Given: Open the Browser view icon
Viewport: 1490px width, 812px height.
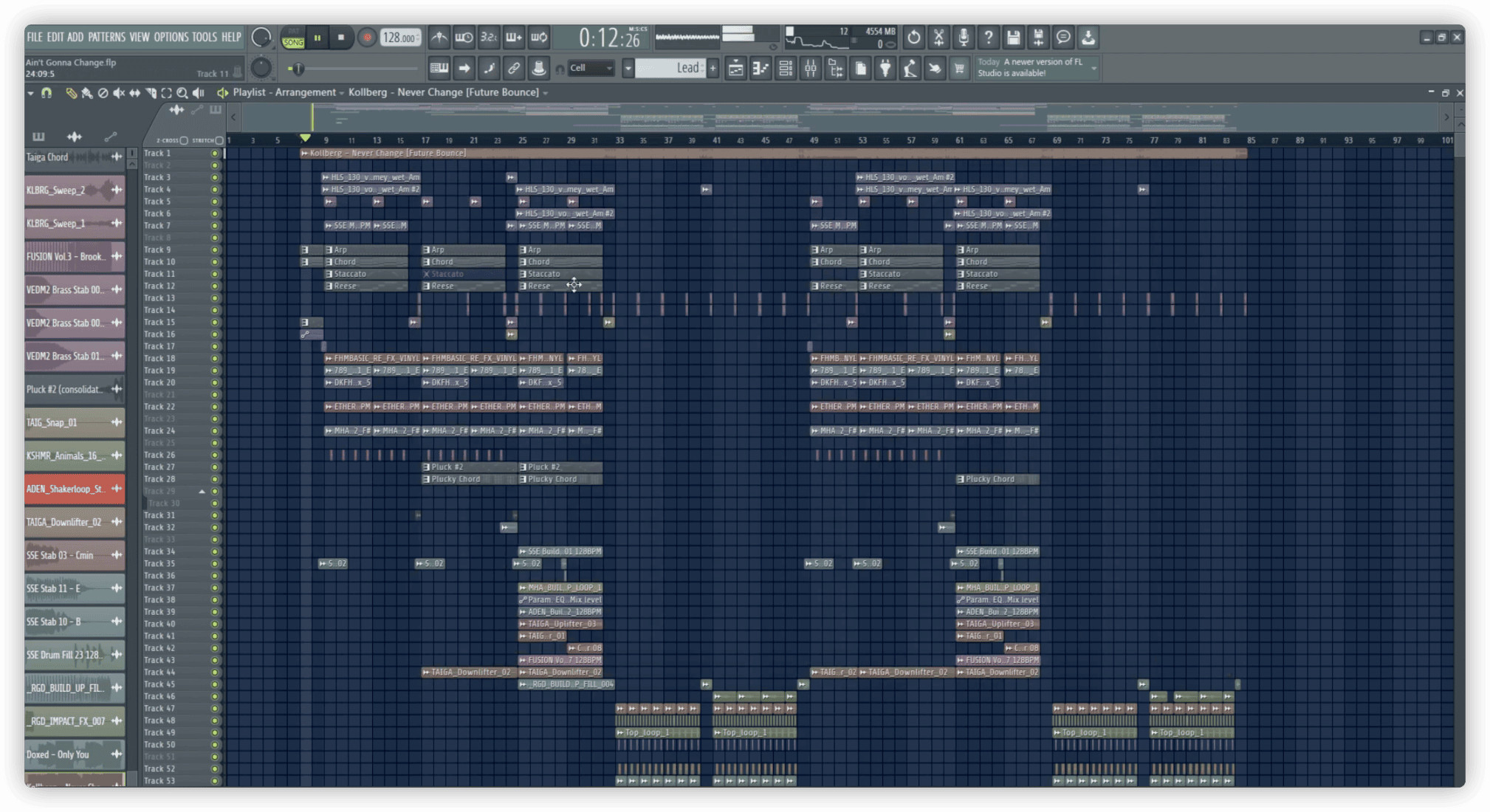Looking at the screenshot, I should click(x=836, y=69).
